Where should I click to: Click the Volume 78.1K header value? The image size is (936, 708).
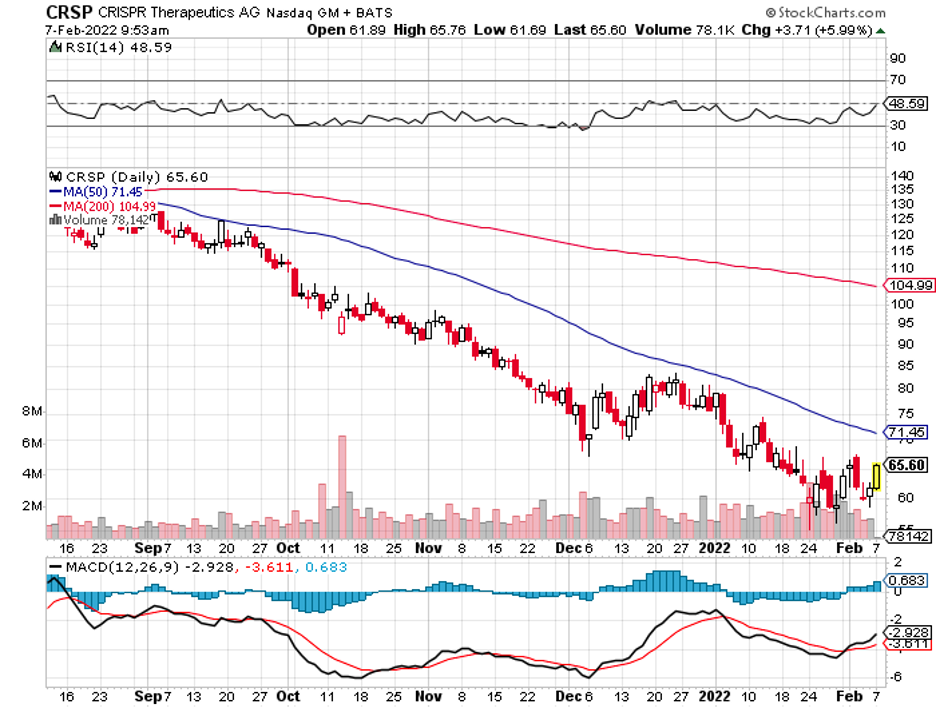point(684,30)
